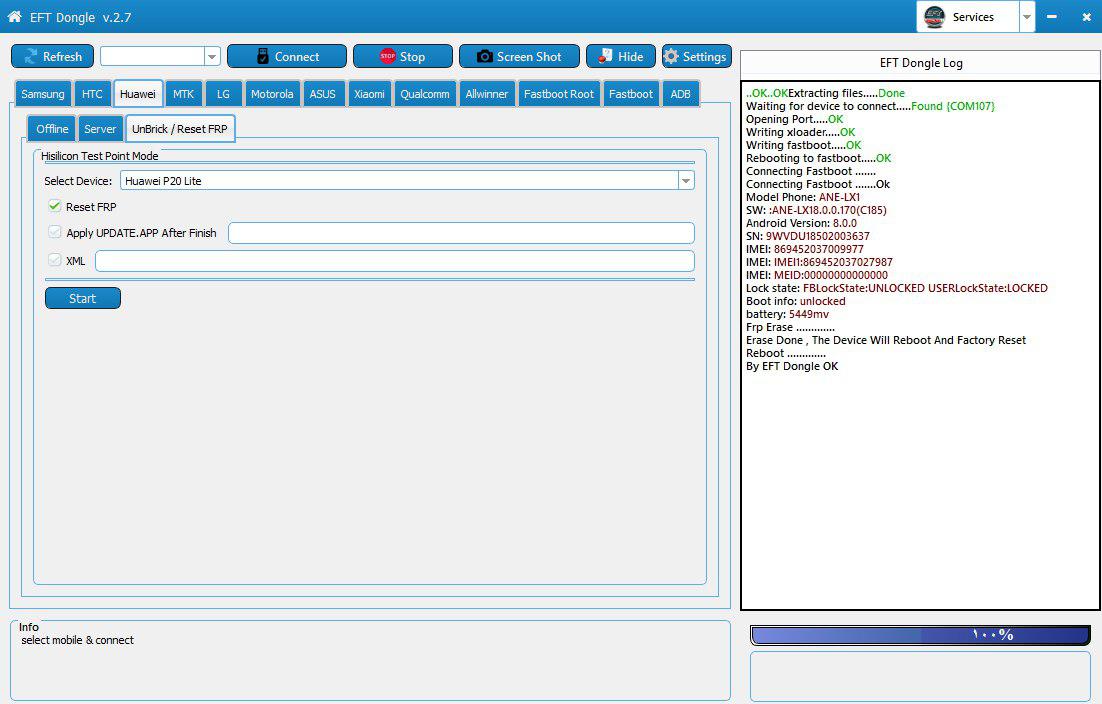The image size is (1102, 704).
Task: Toggle Apply UPDATE.APP After Finish checkbox
Action: pyautogui.click(x=54, y=232)
